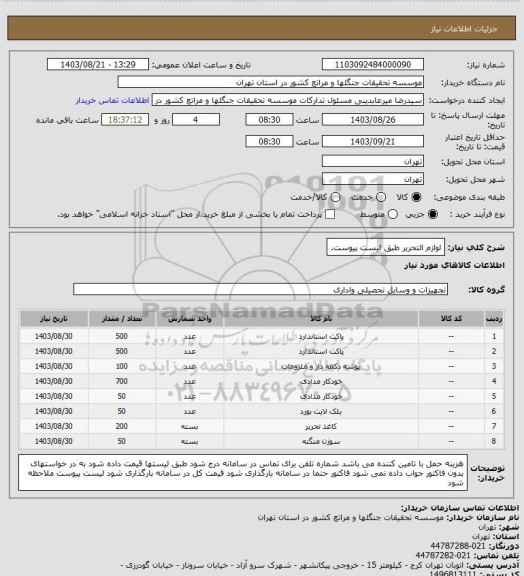Viewport: 524px width, 576px height.
Task: Click the countdown timer 18:37:12
Action: click(x=125, y=120)
